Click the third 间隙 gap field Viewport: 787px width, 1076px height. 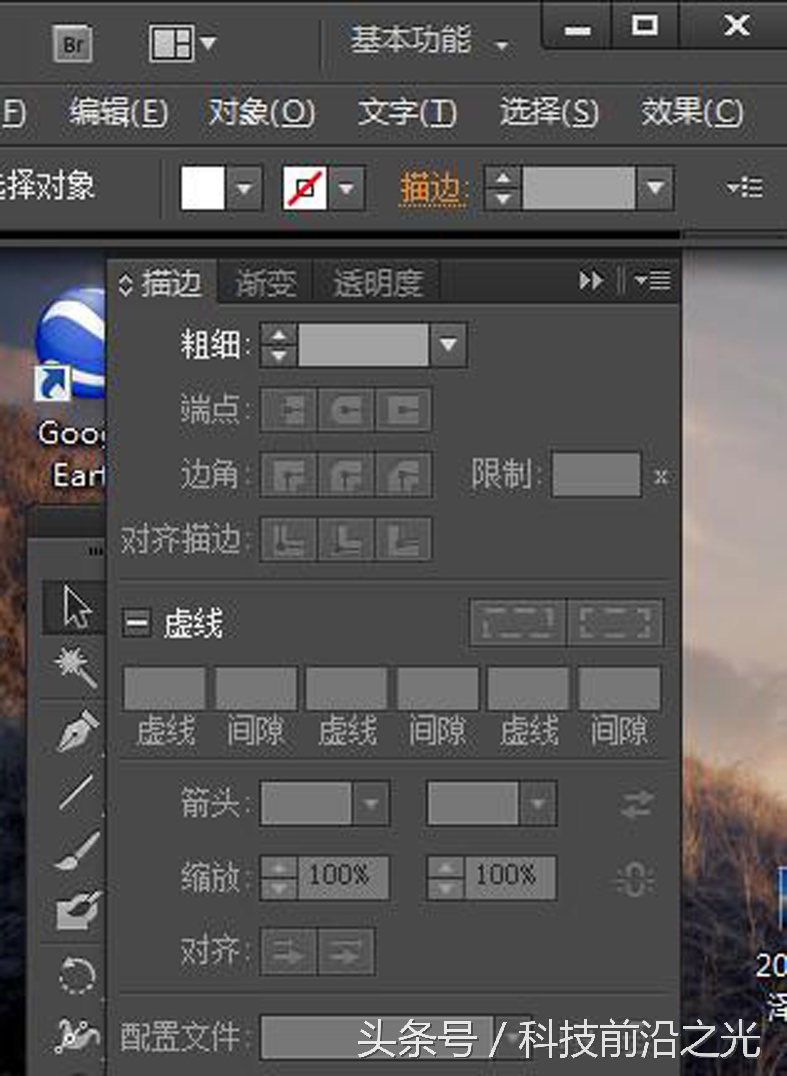(x=620, y=688)
